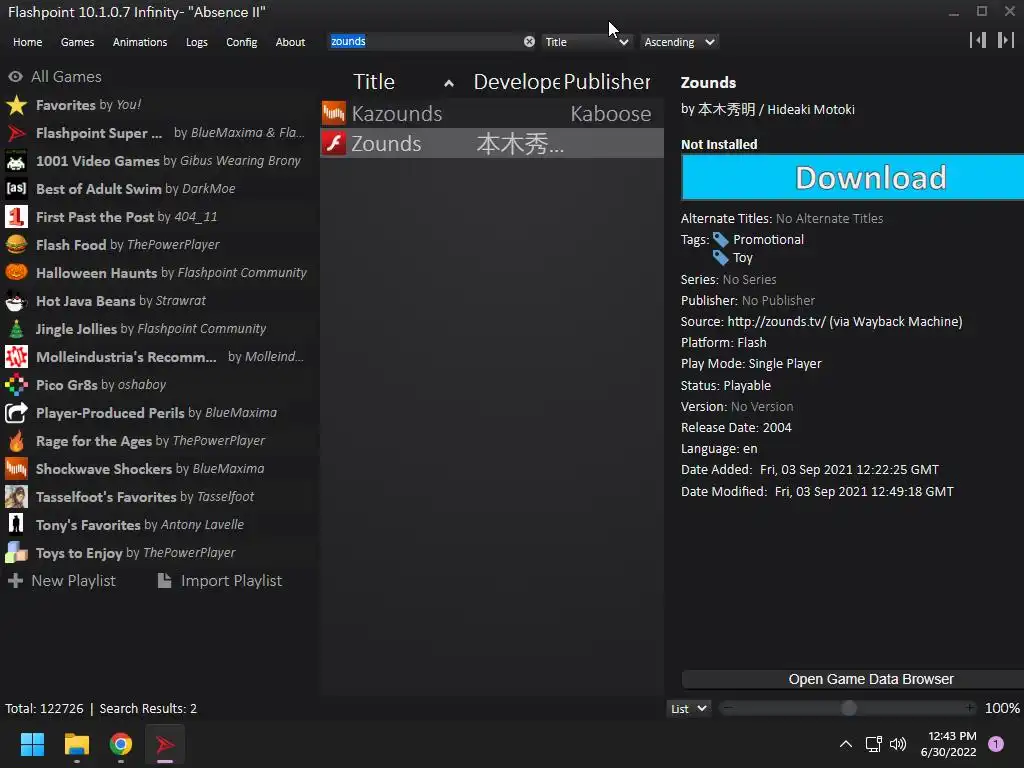The width and height of the screenshot is (1024, 768).
Task: Open File Explorer from the taskbar
Action: (x=76, y=744)
